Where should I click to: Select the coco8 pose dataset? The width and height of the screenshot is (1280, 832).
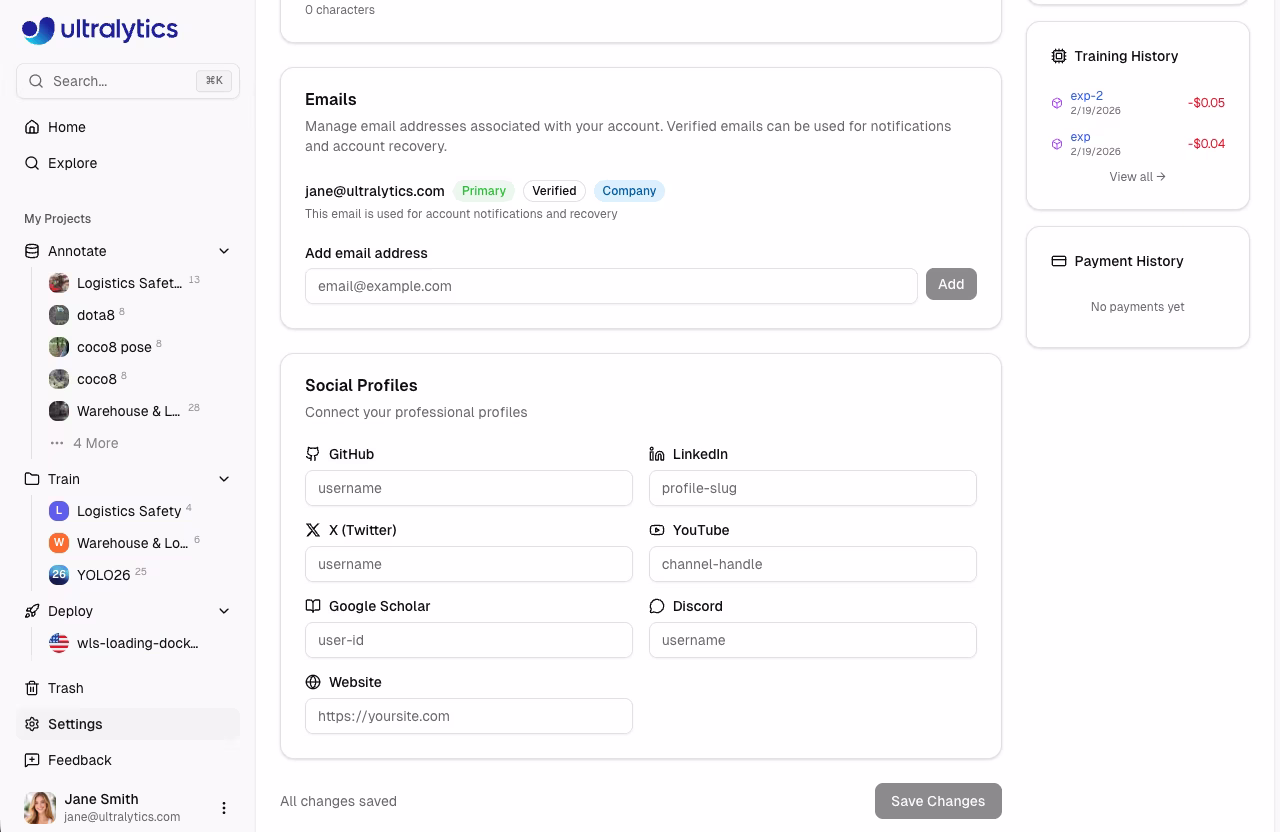coord(113,347)
